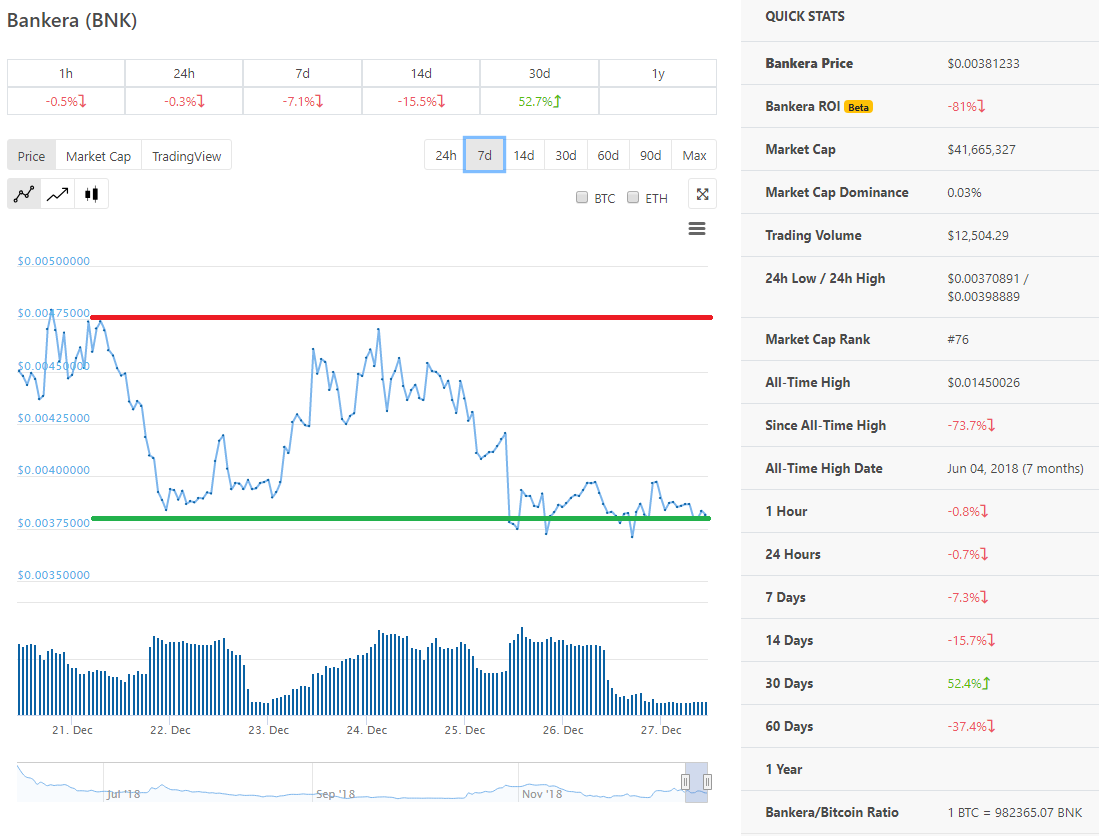Image resolution: width=1099 pixels, height=836 pixels.
Task: Click the 26. Dec axis label
Action: point(563,730)
